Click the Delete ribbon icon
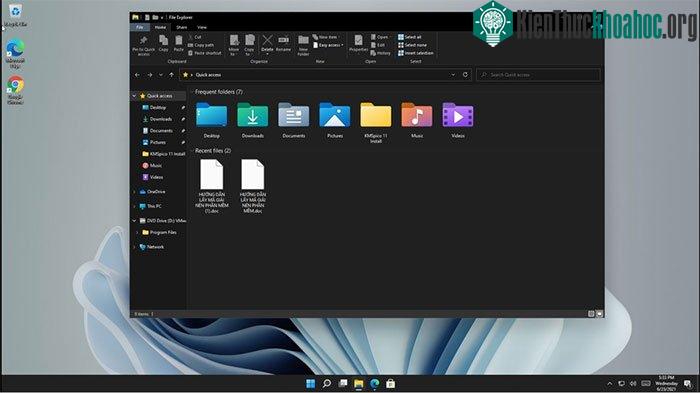This screenshot has width=700, height=393. tap(267, 44)
